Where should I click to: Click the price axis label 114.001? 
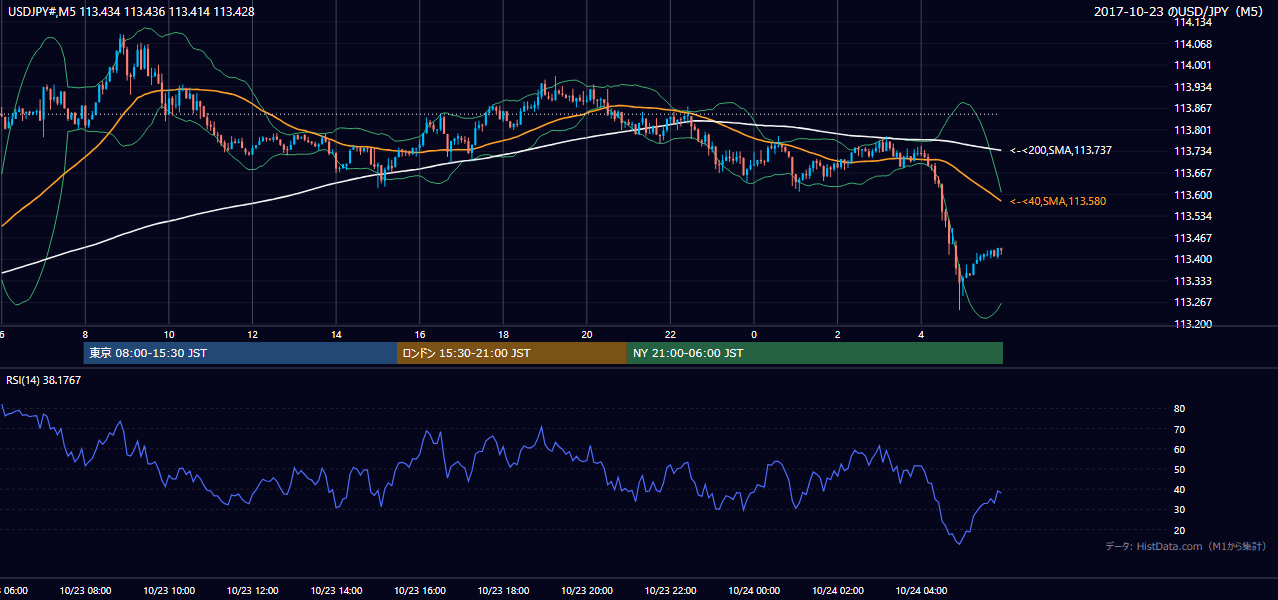point(1191,65)
